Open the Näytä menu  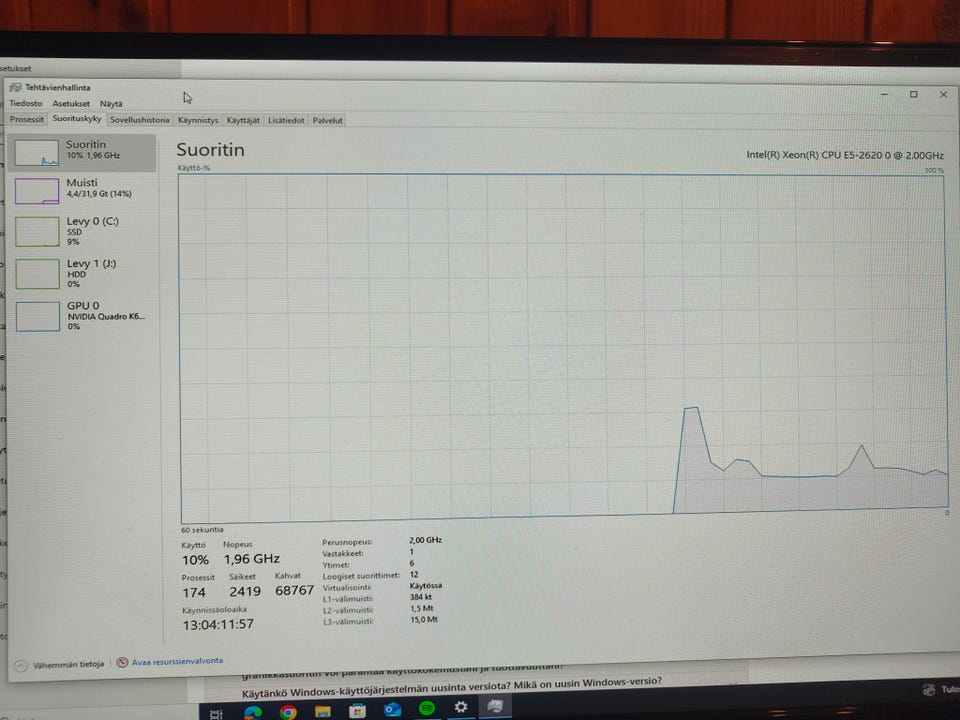(x=111, y=103)
